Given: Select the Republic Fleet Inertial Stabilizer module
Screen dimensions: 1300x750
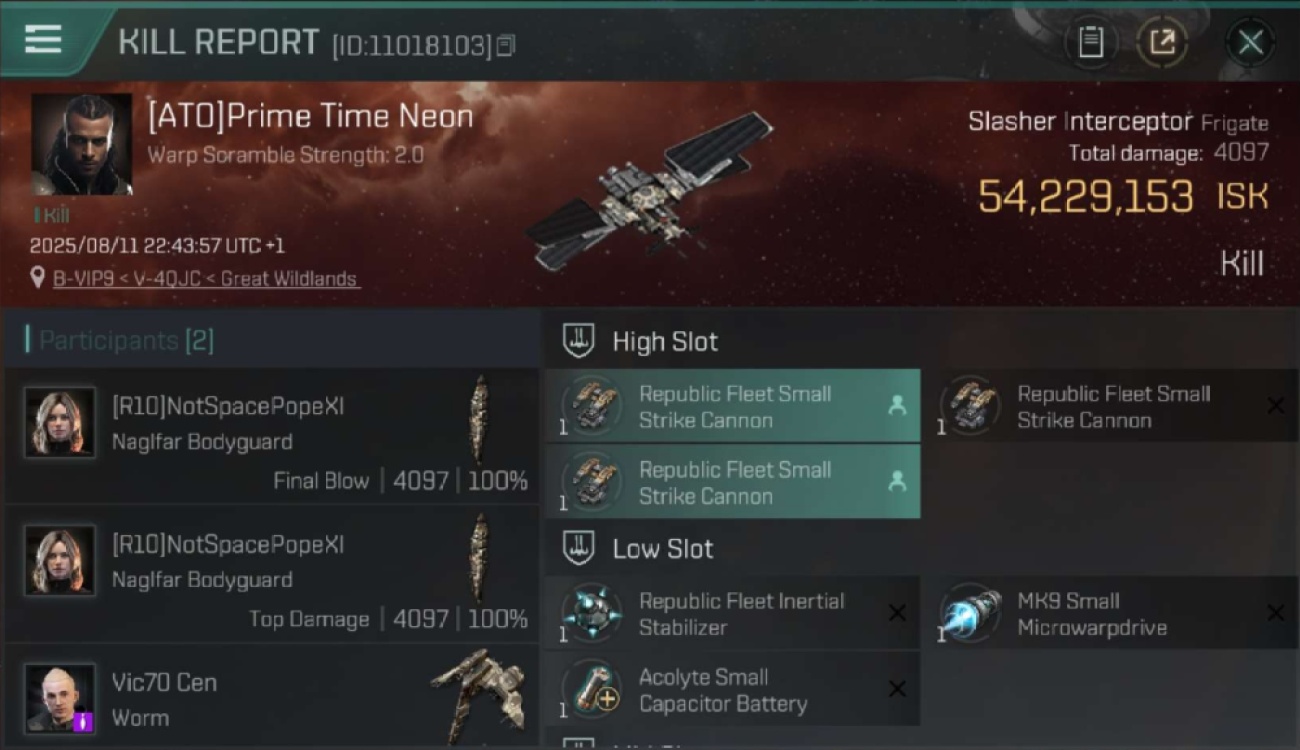Looking at the screenshot, I should [x=733, y=613].
